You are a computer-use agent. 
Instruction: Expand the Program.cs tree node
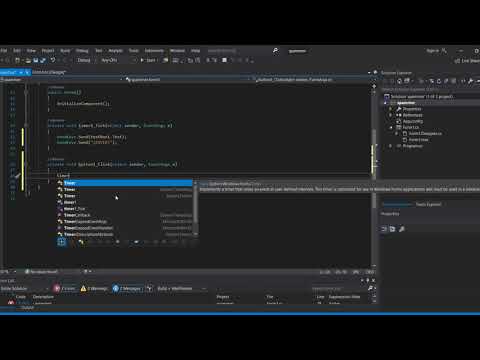pos(391,146)
